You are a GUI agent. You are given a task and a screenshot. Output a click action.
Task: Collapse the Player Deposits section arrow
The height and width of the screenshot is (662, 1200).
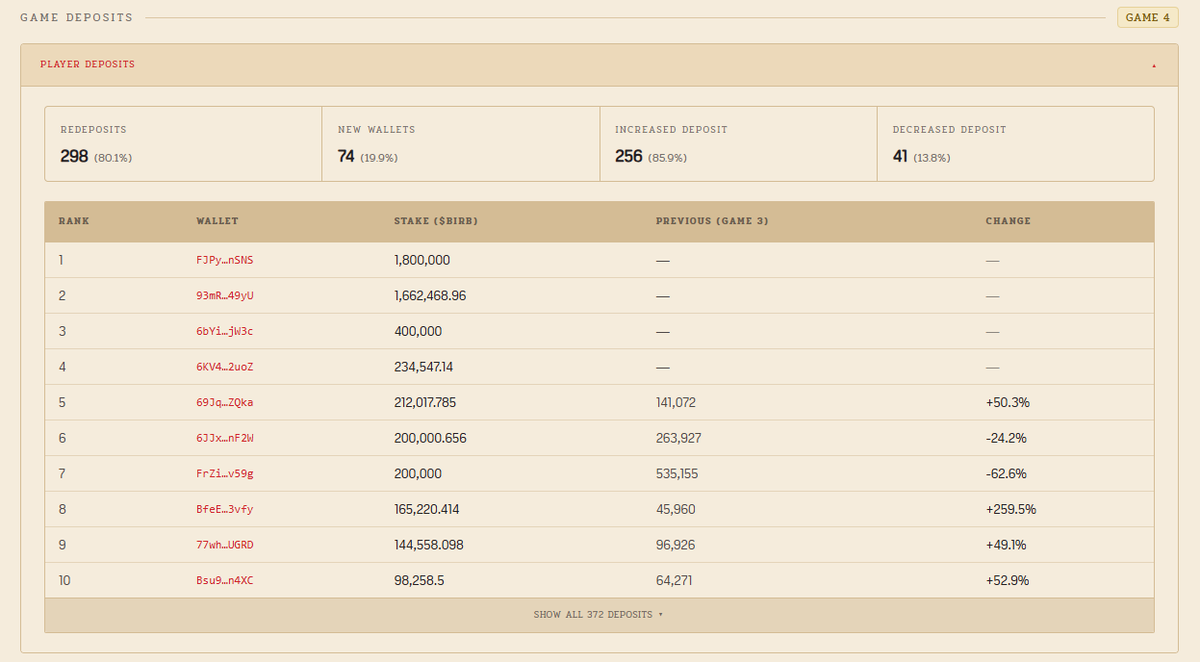1153,65
